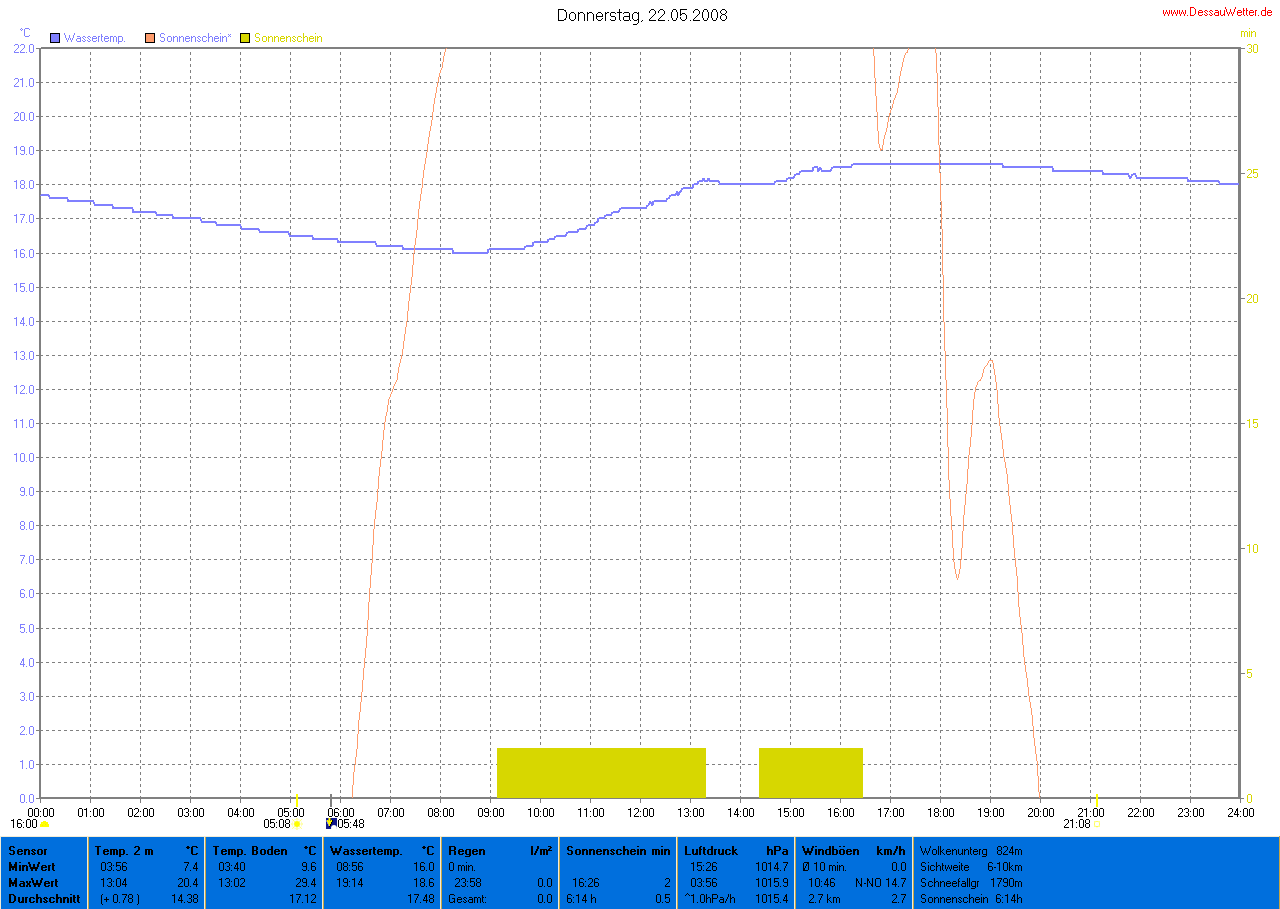This screenshot has width=1280, height=909.
Task: Click the sunrise sun icon at 05:08
Action: 297,824
